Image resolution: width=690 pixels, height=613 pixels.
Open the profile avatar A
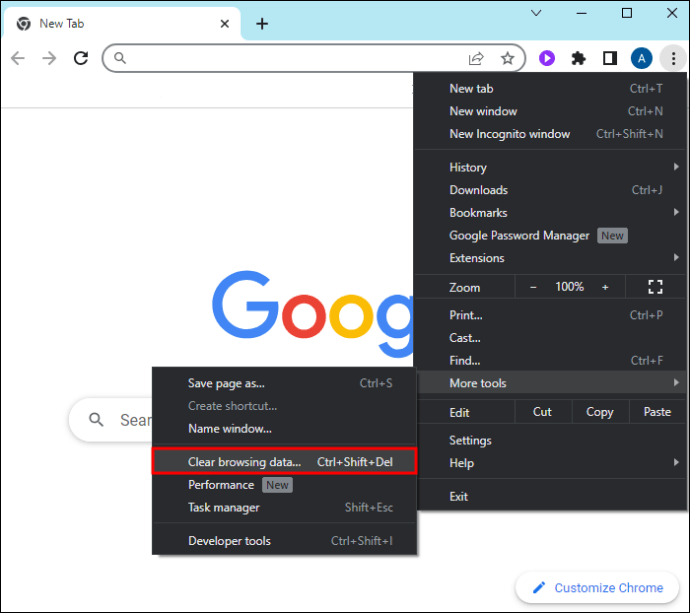[x=641, y=58]
